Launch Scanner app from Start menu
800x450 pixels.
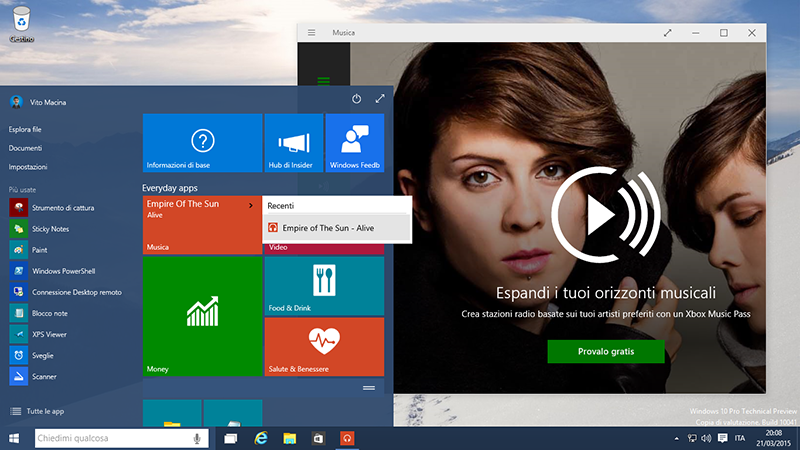33,377
